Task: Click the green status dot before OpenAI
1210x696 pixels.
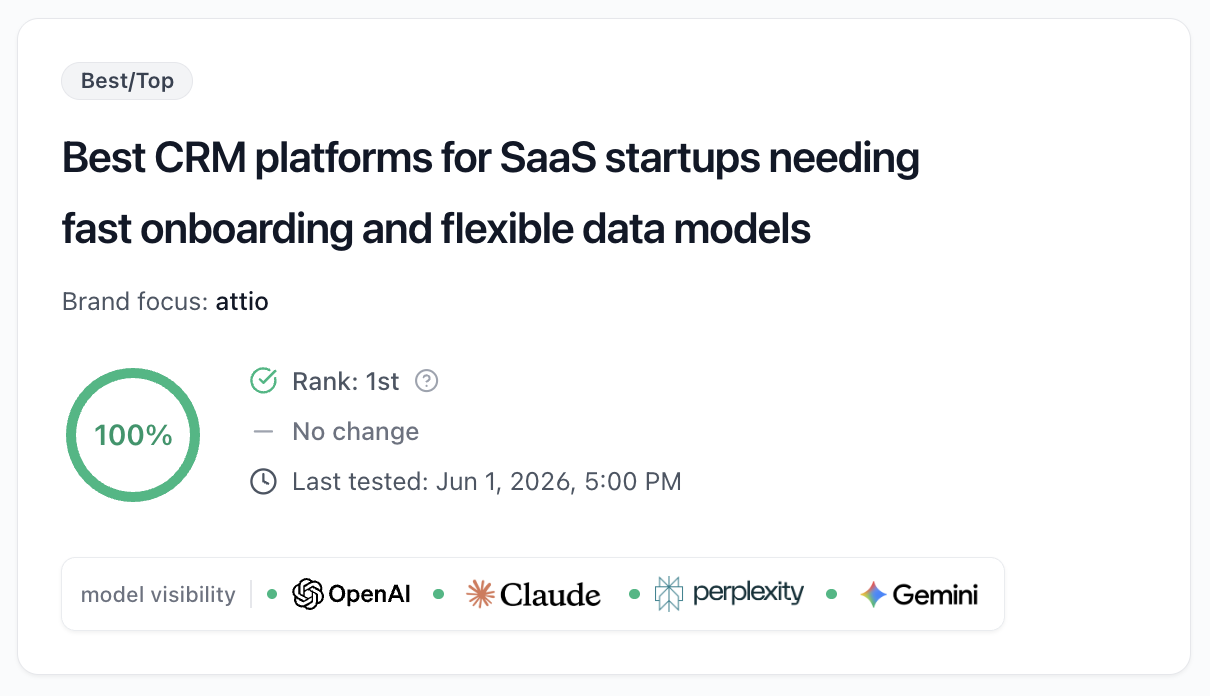Action: click(x=272, y=594)
